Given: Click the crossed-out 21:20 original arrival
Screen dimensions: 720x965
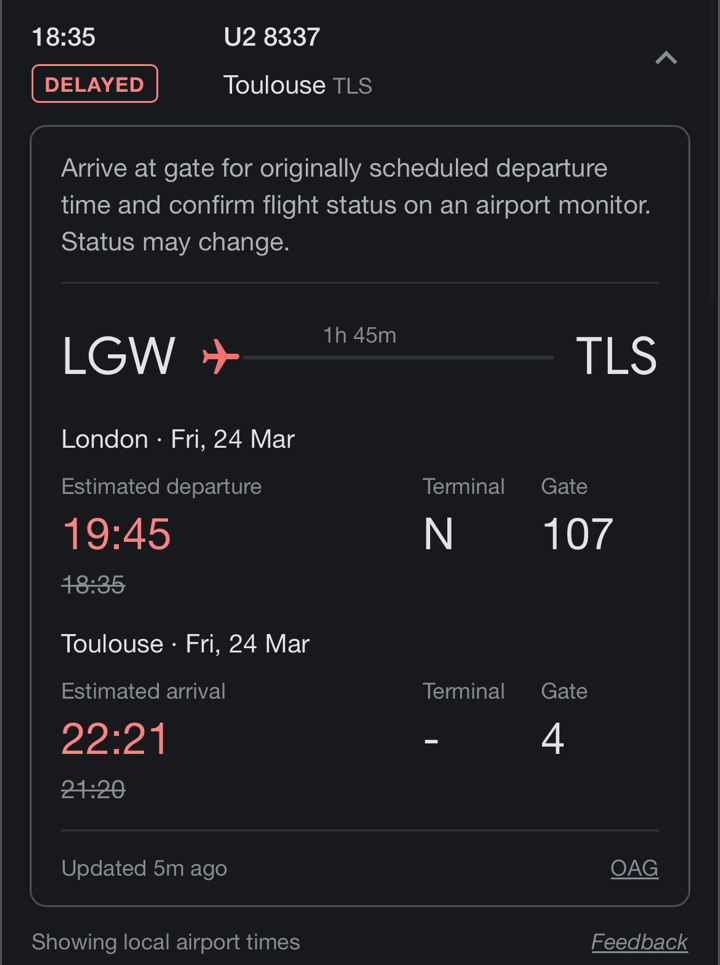Looking at the screenshot, I should [94, 788].
